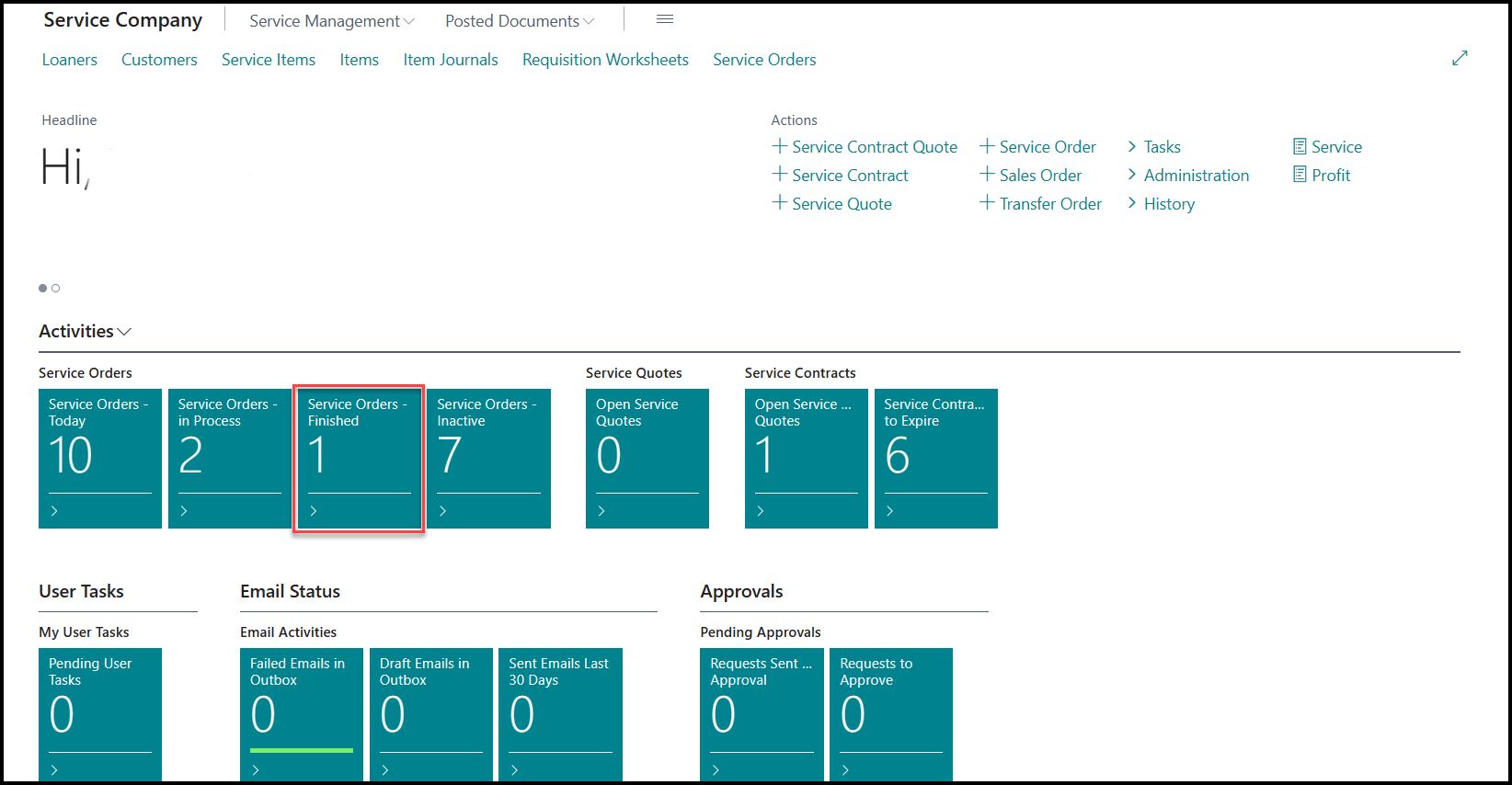Image resolution: width=1512 pixels, height=785 pixels.
Task: Click the report icon next to Profit
Action: pyautogui.click(x=1300, y=175)
